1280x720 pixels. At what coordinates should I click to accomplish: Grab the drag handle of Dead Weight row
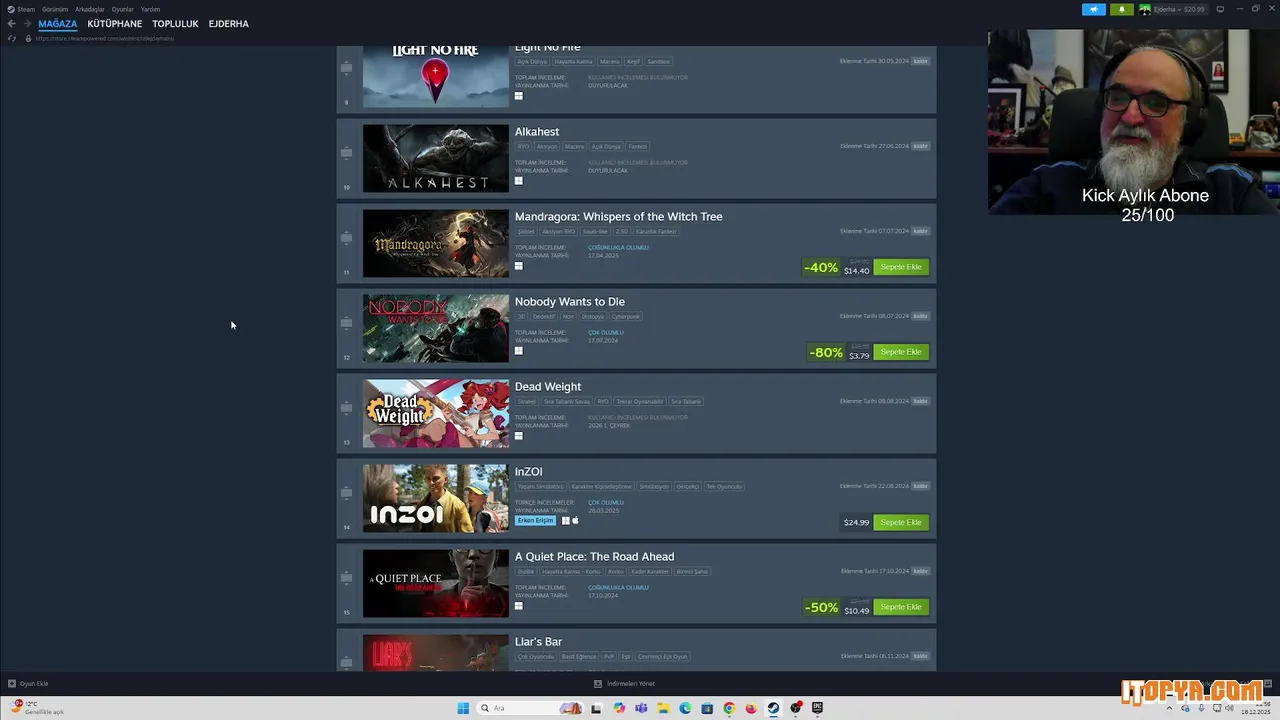[346, 408]
